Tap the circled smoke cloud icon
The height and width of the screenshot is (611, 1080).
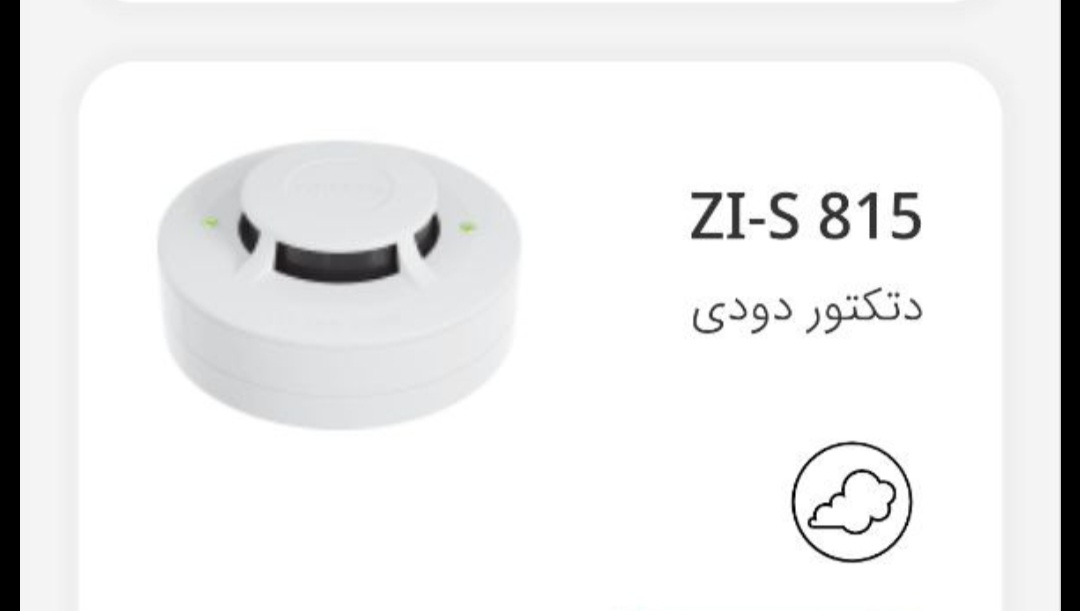click(851, 501)
